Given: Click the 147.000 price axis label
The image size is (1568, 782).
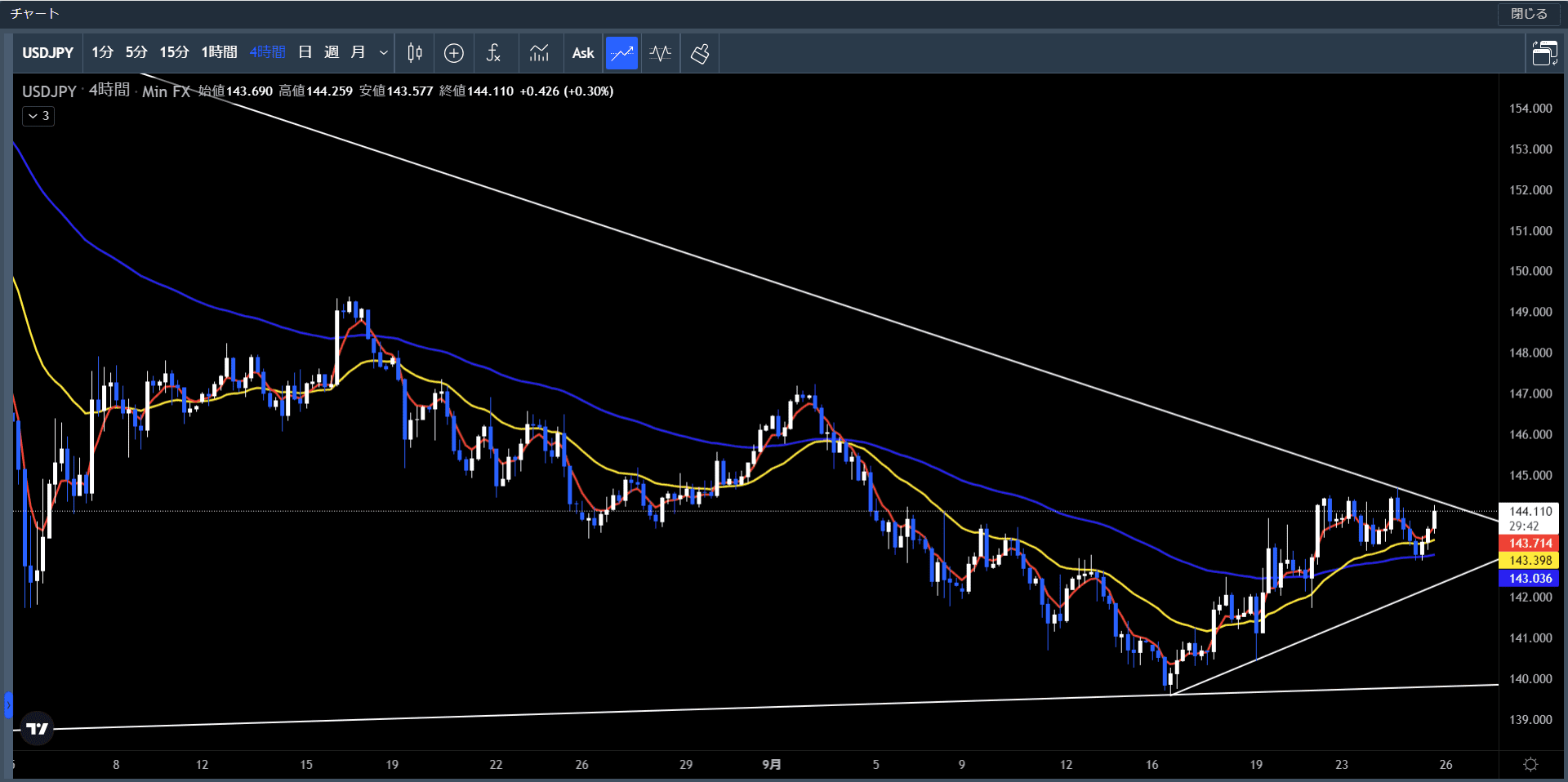Looking at the screenshot, I should (x=1530, y=393).
